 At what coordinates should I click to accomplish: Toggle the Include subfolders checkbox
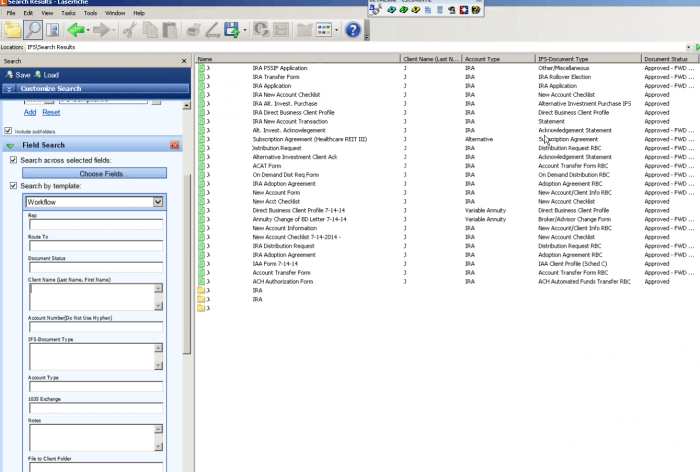tap(8, 131)
